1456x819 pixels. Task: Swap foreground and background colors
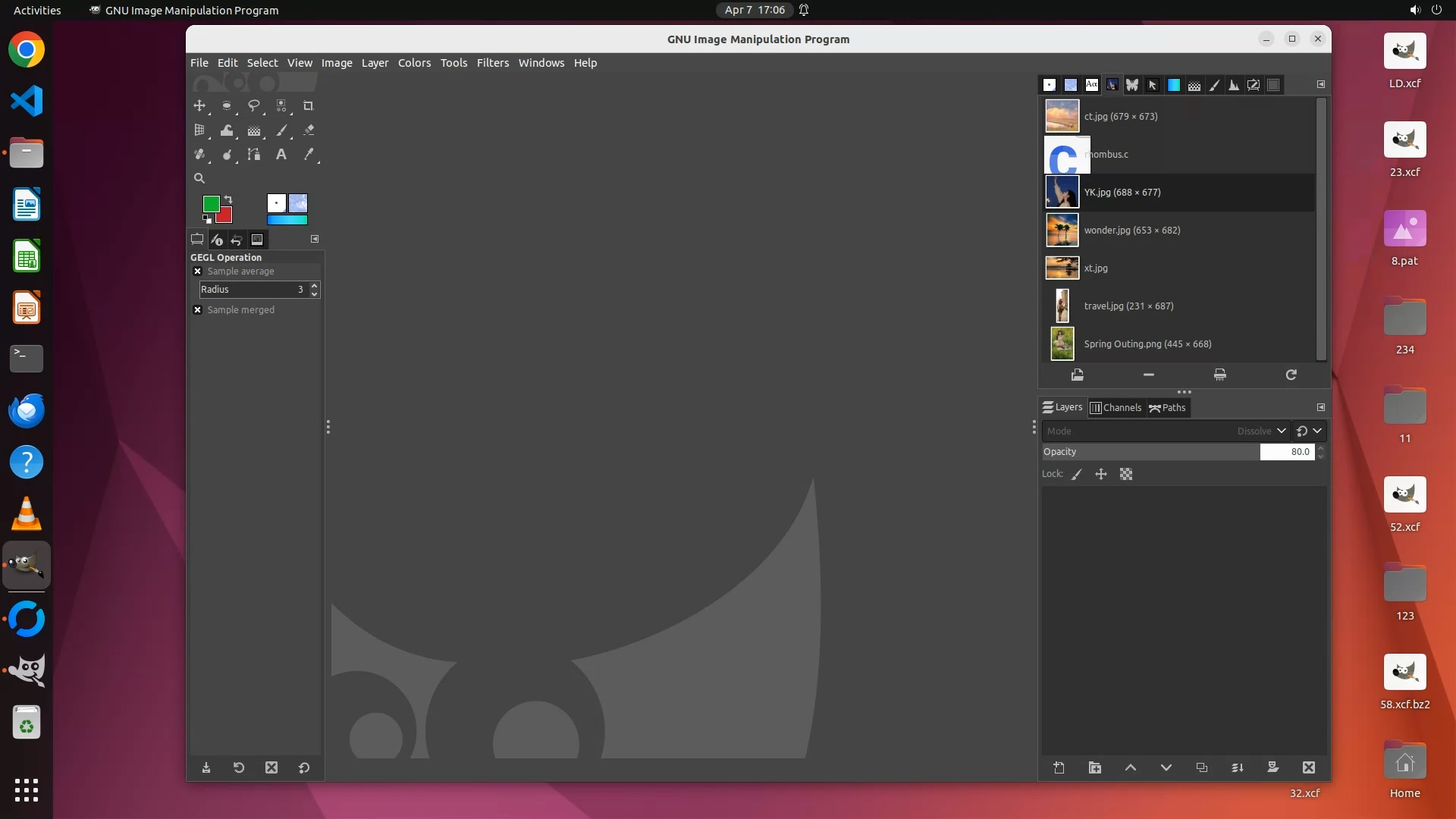[228, 199]
